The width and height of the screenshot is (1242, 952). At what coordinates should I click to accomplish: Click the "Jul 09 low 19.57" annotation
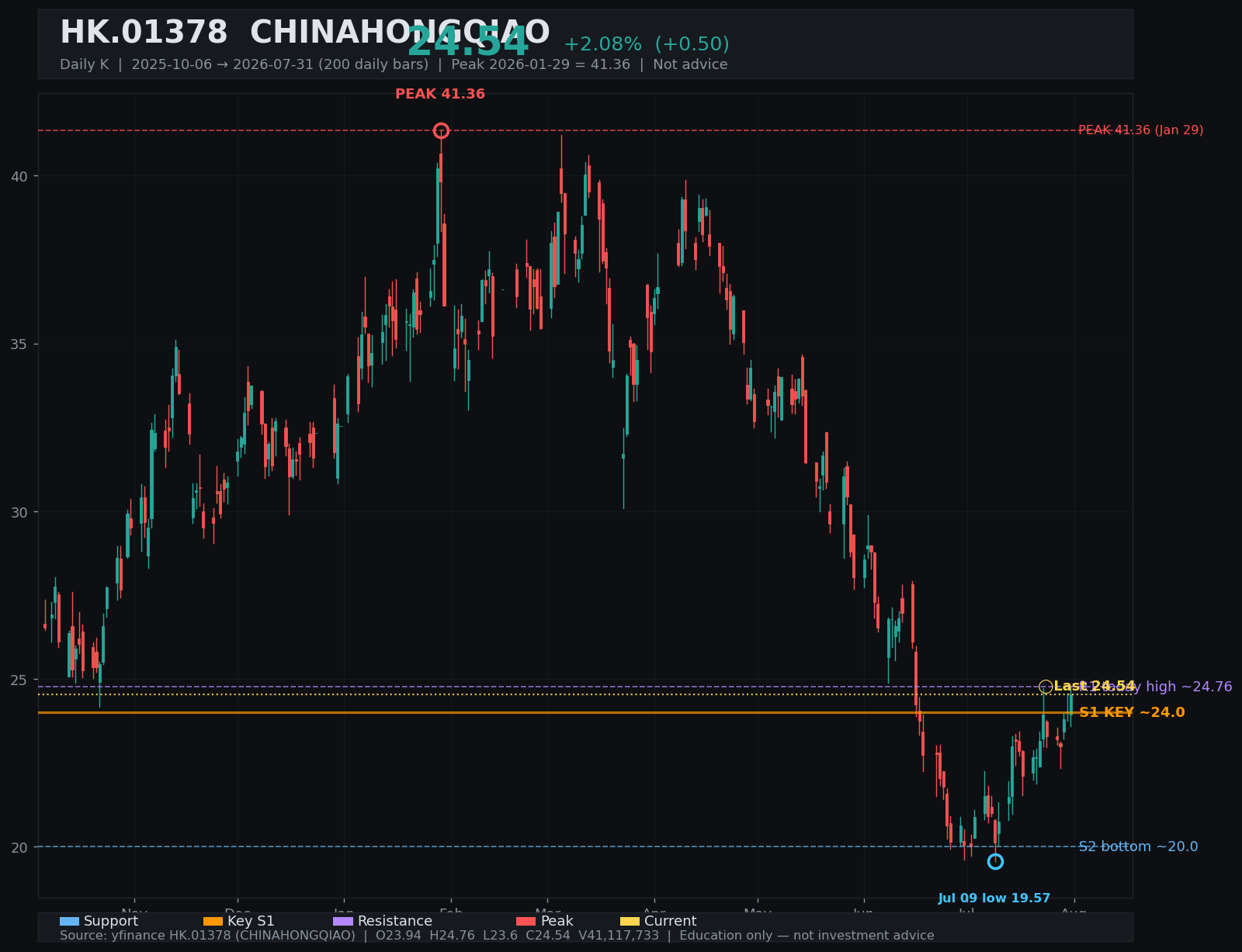994,898
